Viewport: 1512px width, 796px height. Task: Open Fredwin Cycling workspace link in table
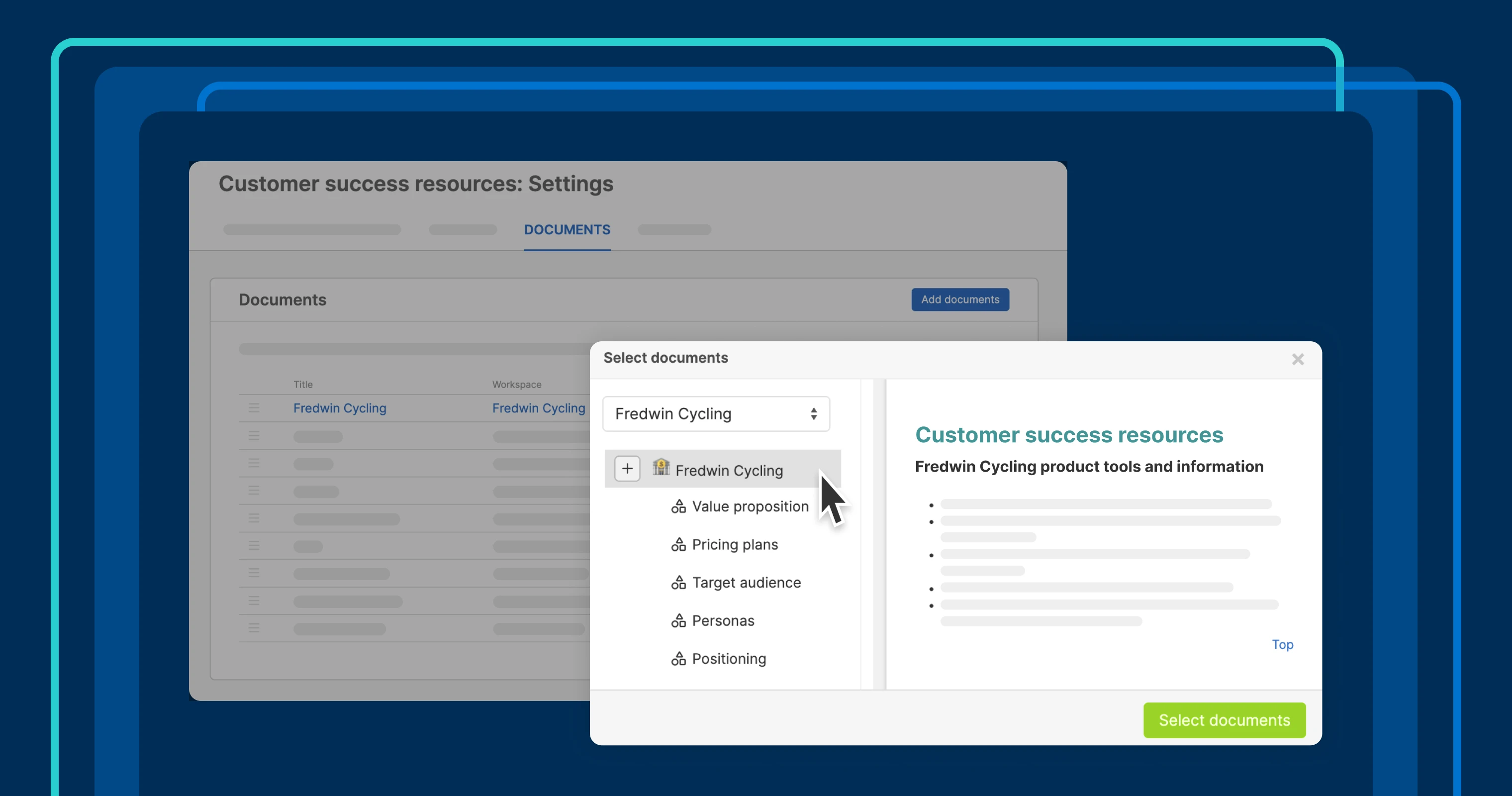538,408
